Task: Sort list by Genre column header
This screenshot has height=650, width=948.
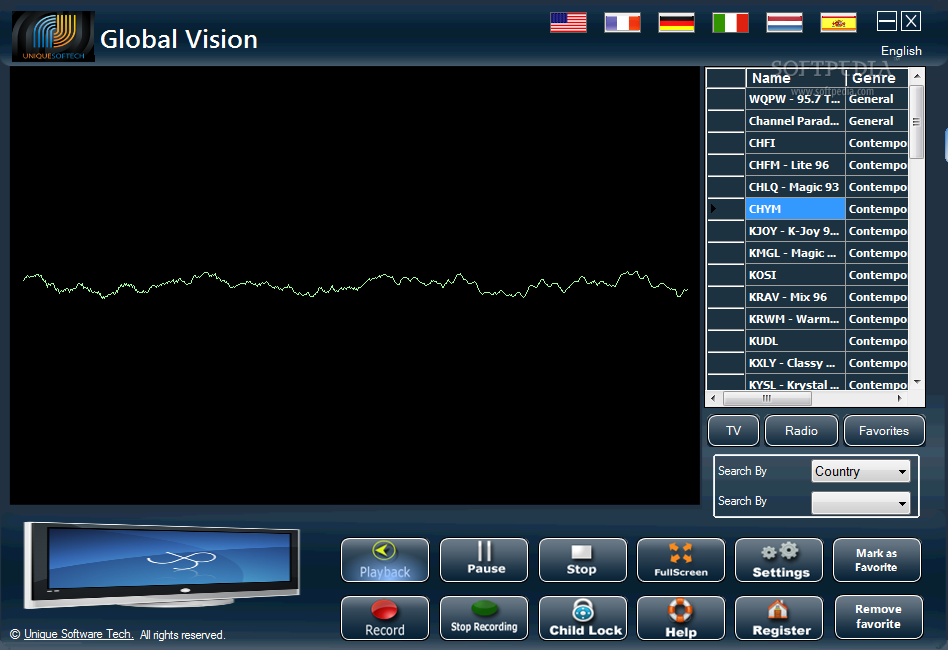Action: (x=877, y=78)
